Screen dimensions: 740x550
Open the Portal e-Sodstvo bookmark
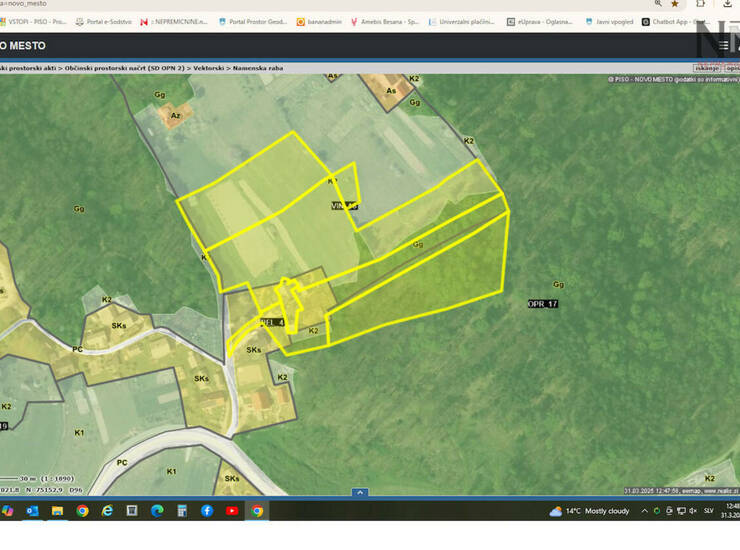click(x=103, y=21)
